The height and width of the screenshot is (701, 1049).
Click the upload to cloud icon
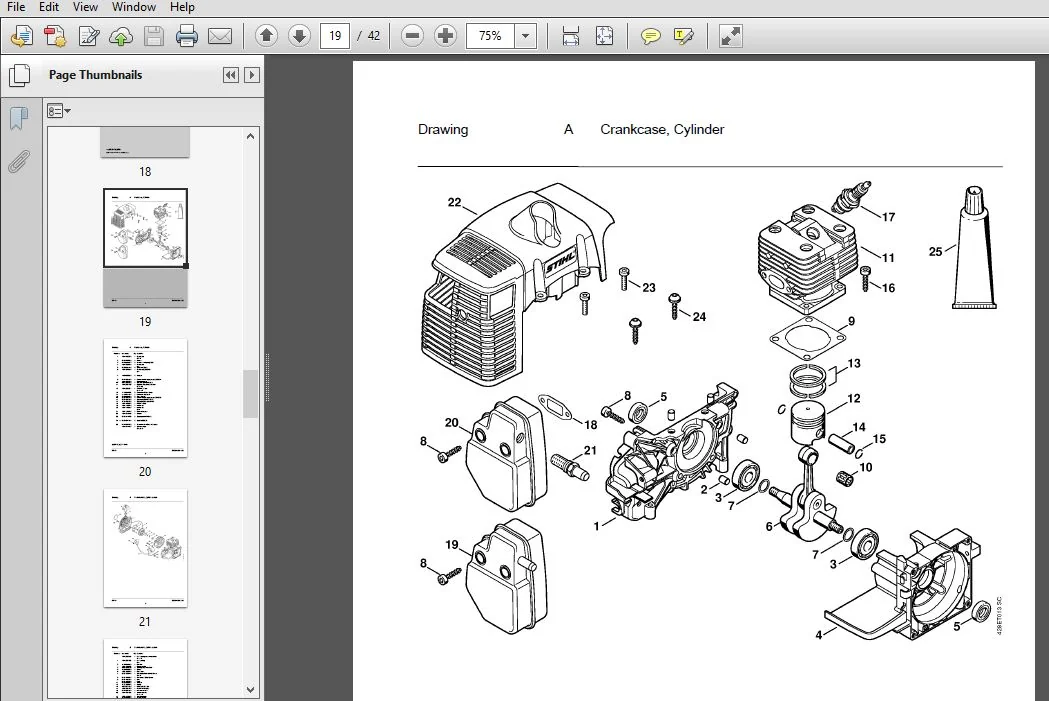point(121,36)
